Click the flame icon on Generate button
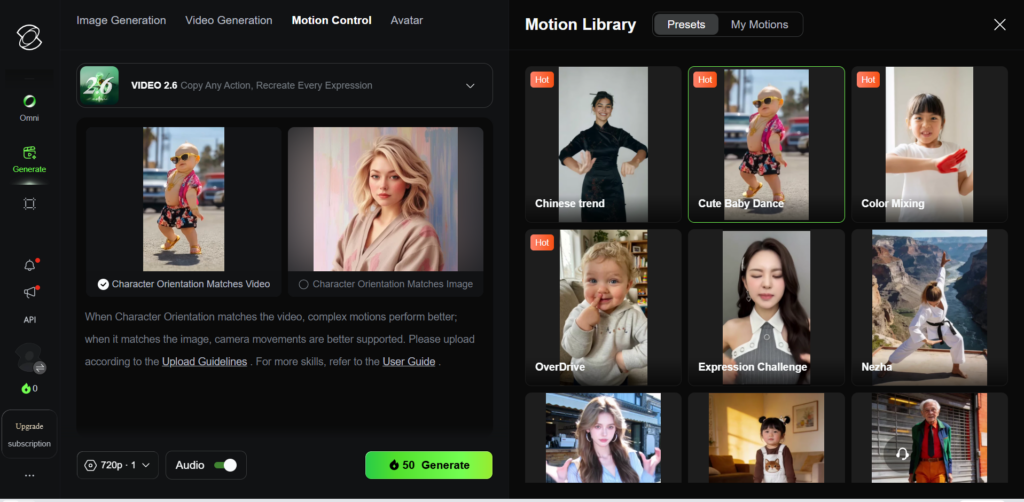1024x502 pixels. (394, 465)
